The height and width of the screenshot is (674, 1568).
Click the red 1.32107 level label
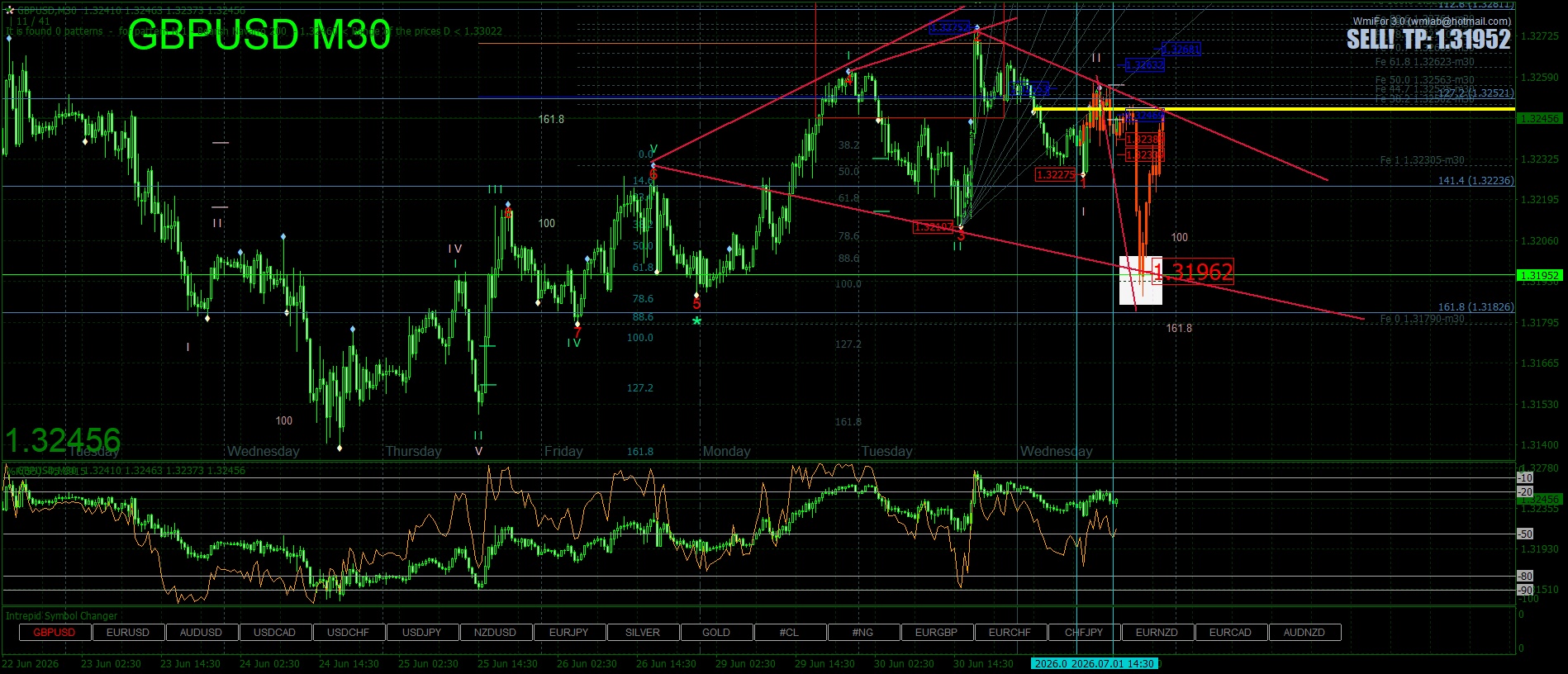click(934, 226)
